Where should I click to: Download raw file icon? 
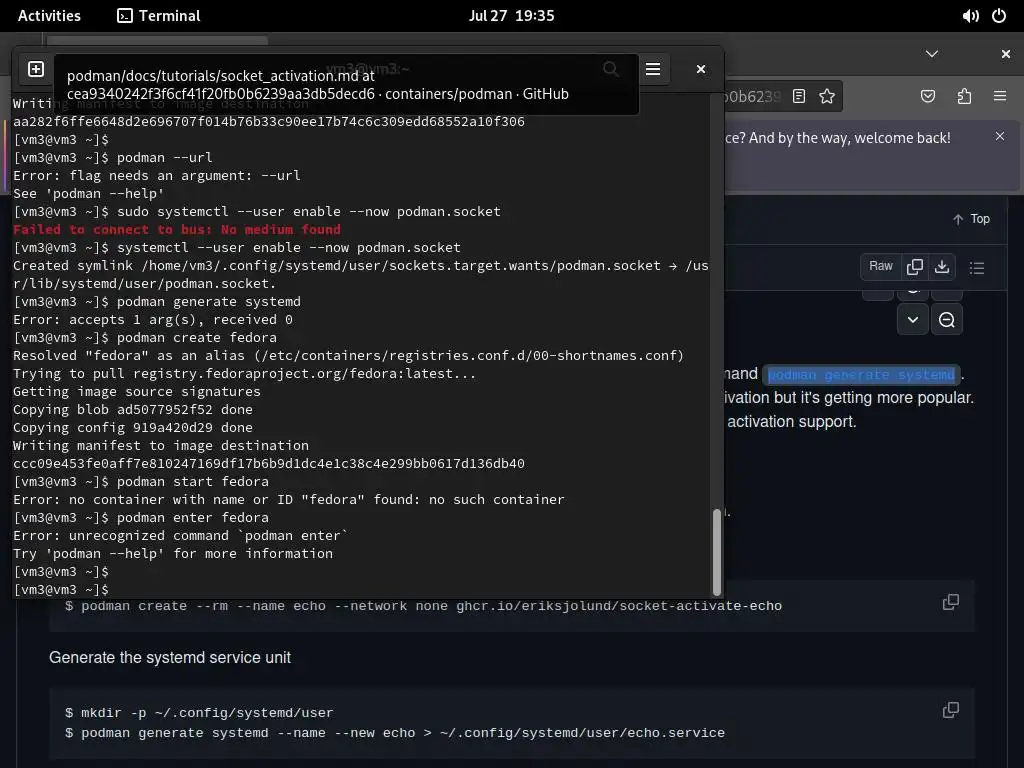click(x=942, y=266)
